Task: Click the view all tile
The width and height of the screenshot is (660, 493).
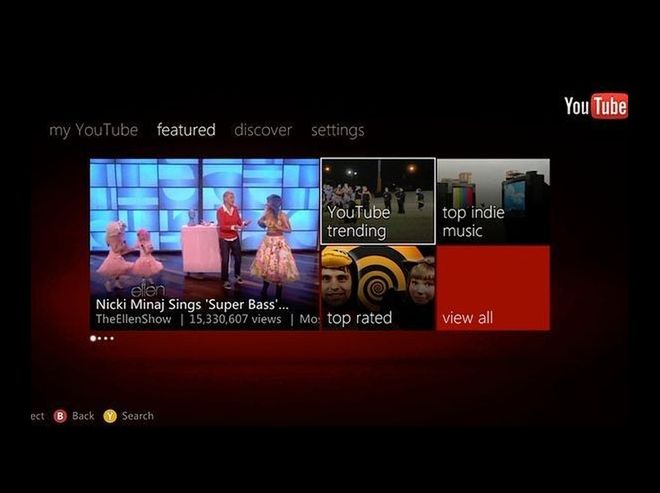Action: click(493, 288)
